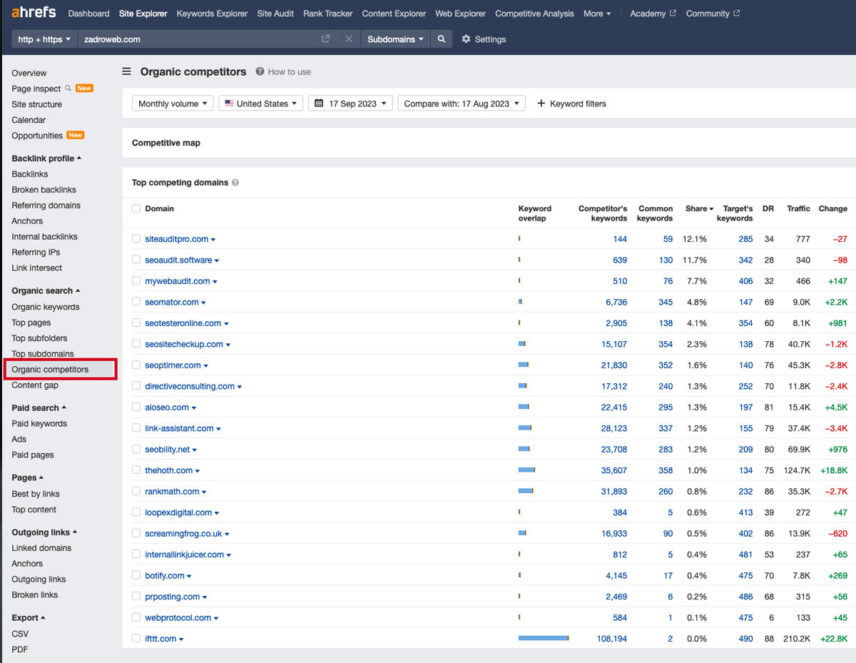Click competitor's keywords 108,194 for ifttt.com
This screenshot has height=663, width=856.
click(x=611, y=638)
